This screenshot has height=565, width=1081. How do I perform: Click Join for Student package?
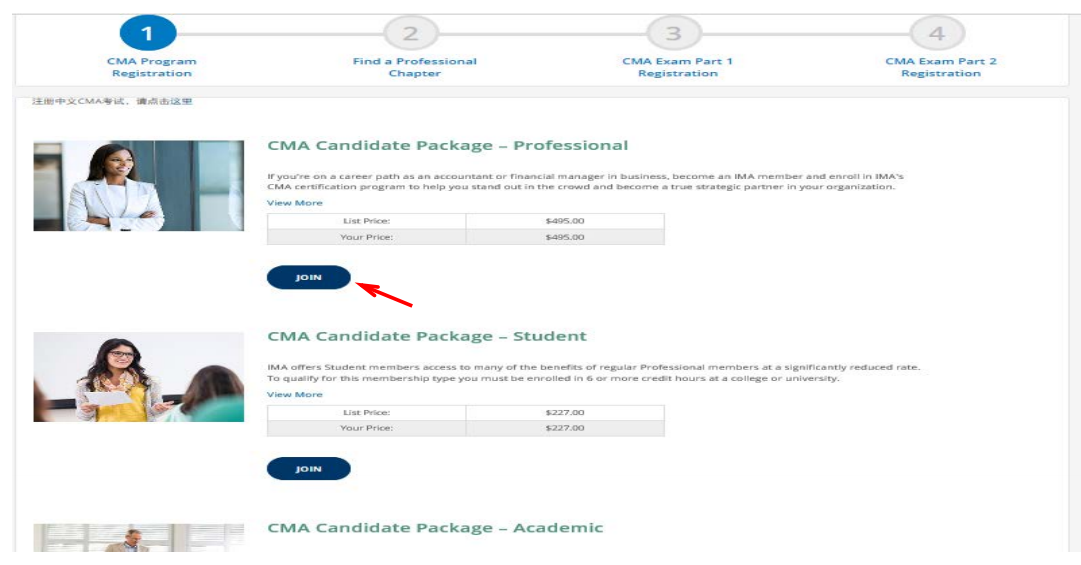point(308,469)
